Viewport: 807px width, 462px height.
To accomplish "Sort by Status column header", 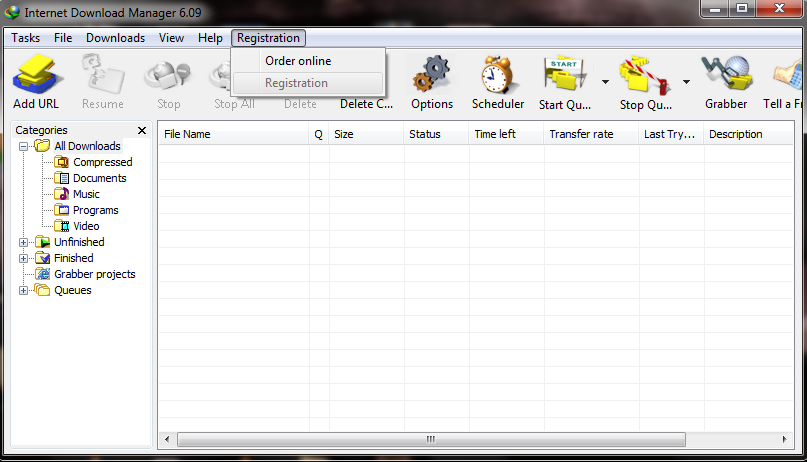I will pyautogui.click(x=436, y=134).
